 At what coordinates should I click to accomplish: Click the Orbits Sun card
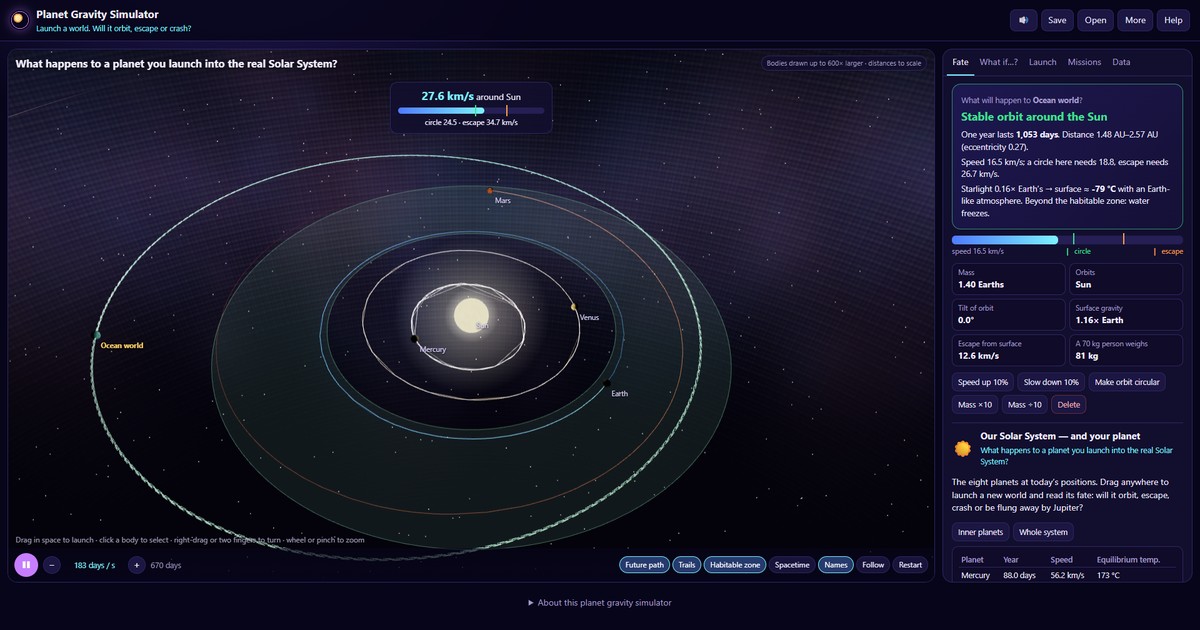pyautogui.click(x=1125, y=279)
